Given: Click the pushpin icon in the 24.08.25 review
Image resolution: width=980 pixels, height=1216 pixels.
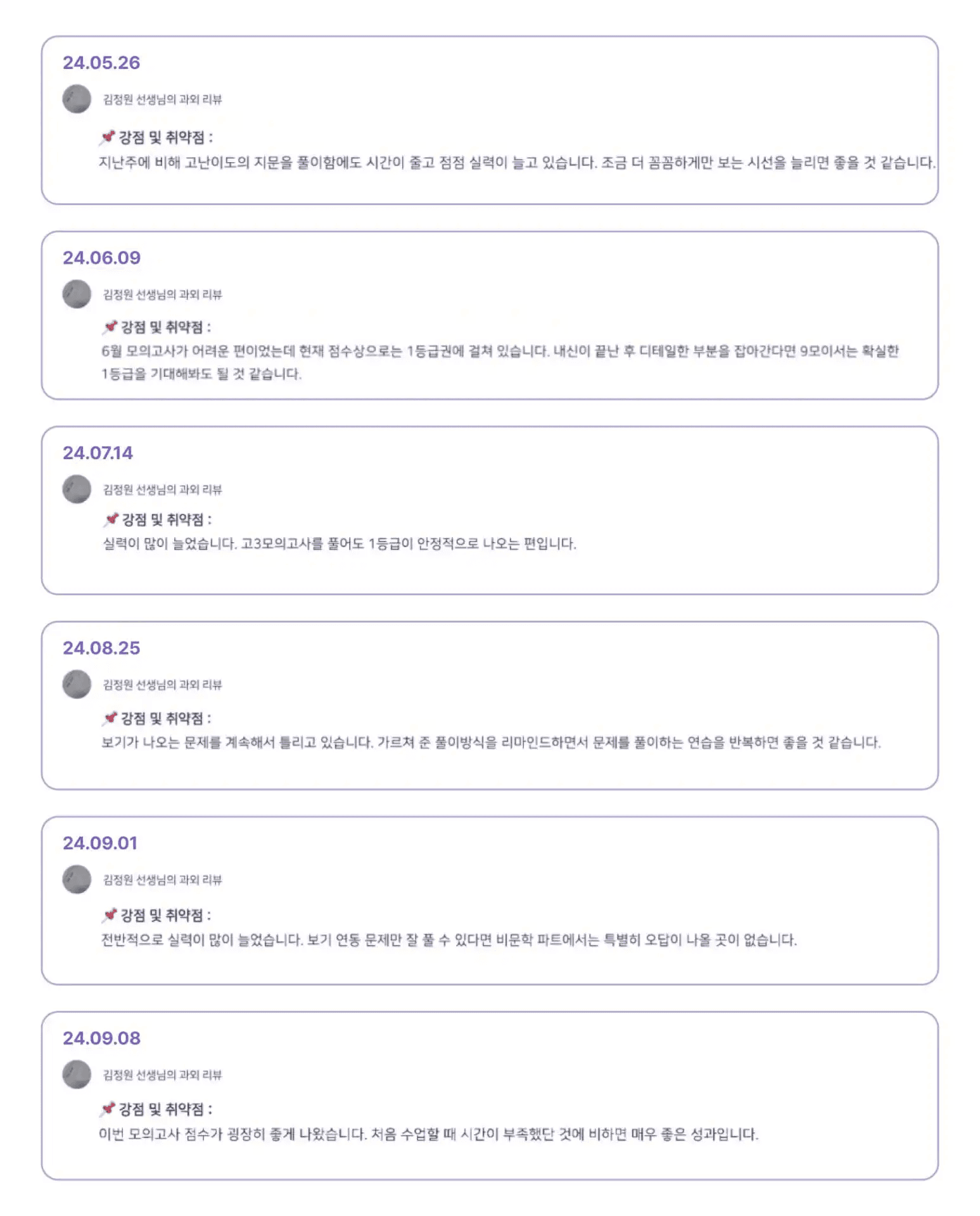Looking at the screenshot, I should point(110,718).
